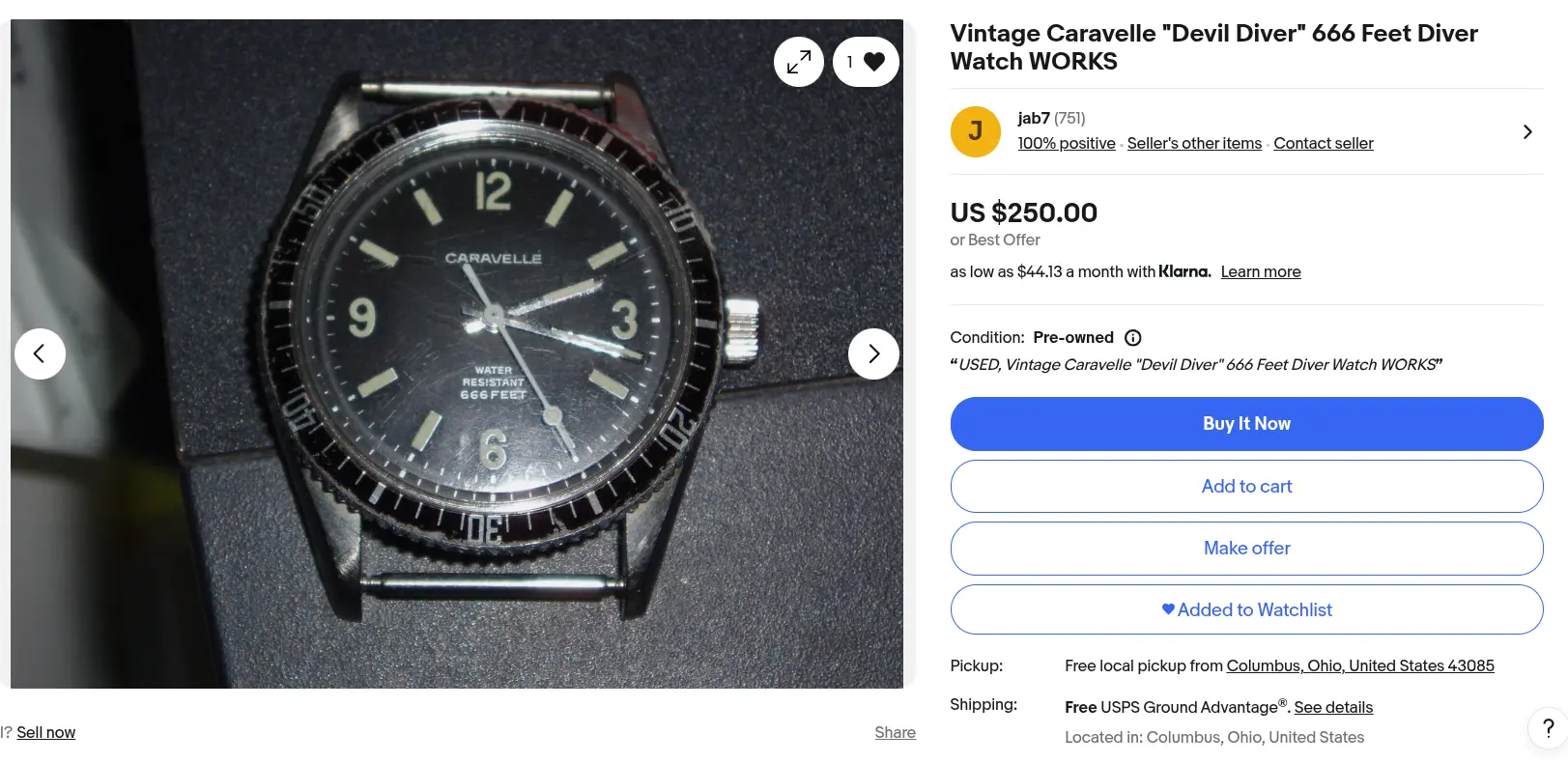View the 100% positive feedback link
1568x763 pixels.
1066,143
